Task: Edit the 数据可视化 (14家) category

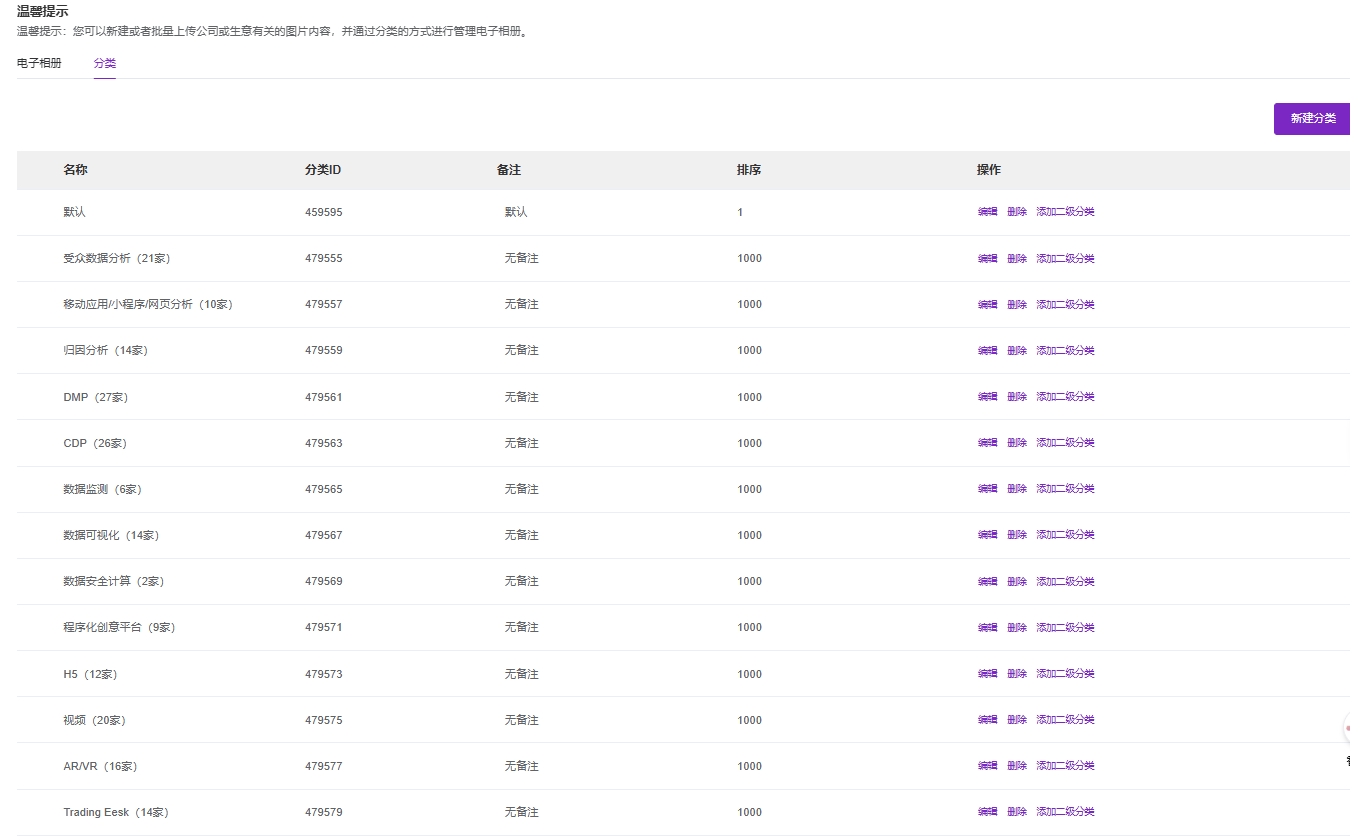Action: coord(987,535)
